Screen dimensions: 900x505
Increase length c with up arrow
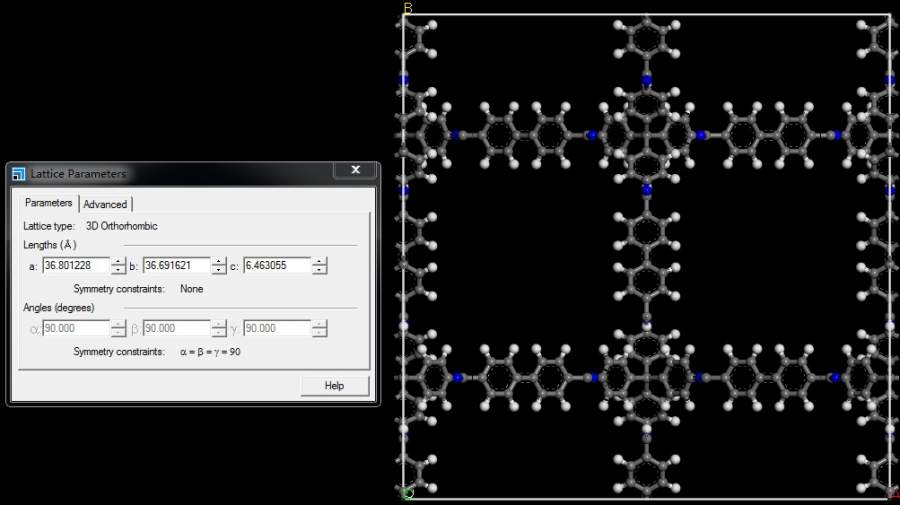tap(320, 262)
